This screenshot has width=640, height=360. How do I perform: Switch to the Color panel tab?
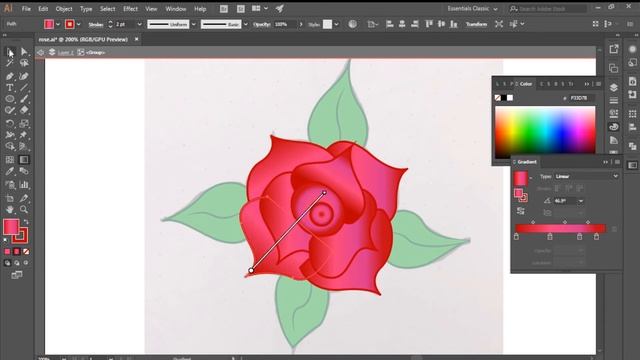[526, 84]
